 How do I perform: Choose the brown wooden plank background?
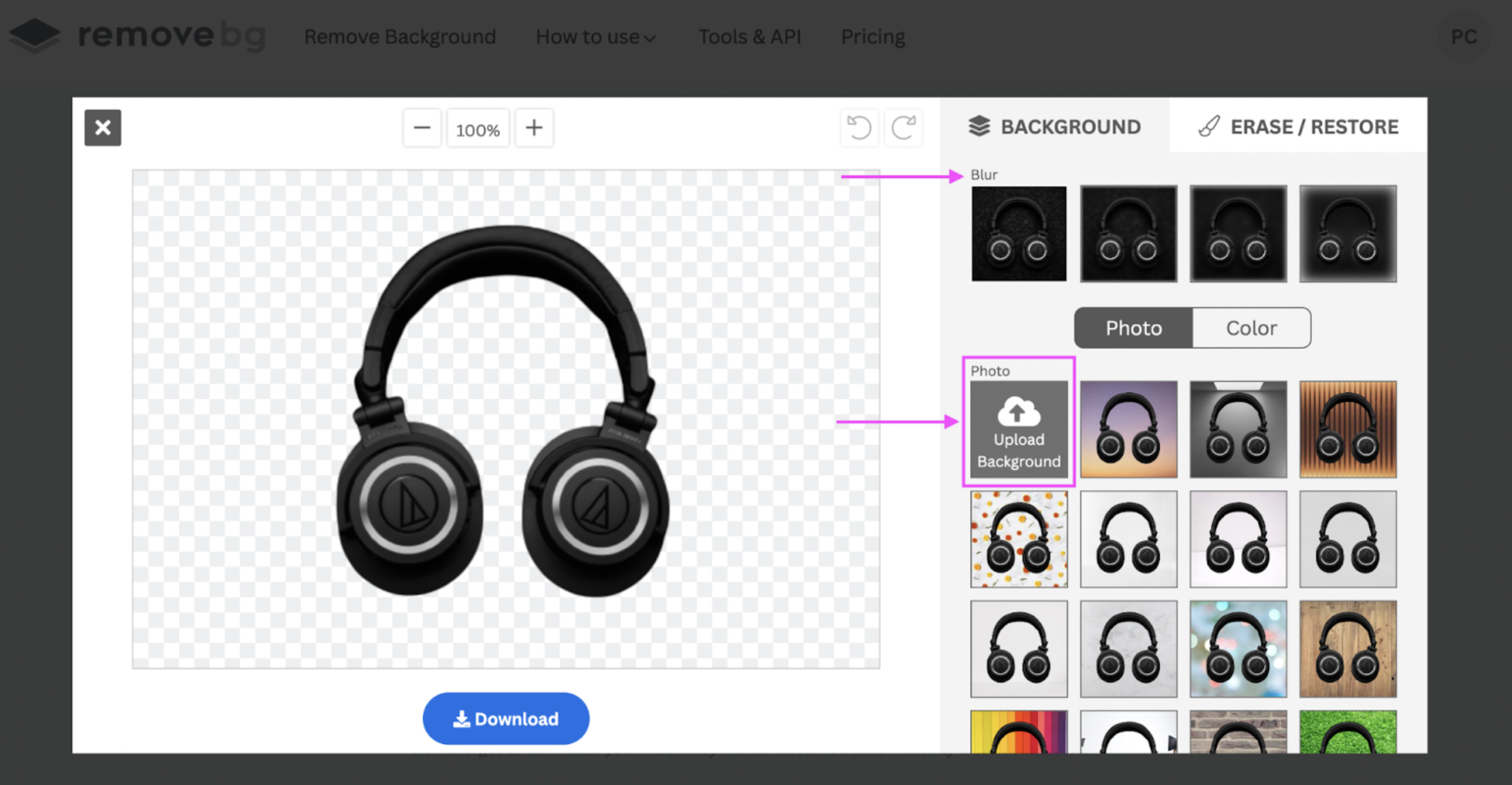pyautogui.click(x=1348, y=649)
